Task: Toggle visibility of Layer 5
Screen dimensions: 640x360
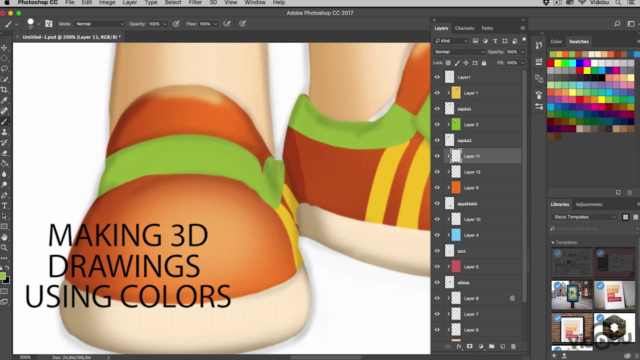Action: point(437,267)
